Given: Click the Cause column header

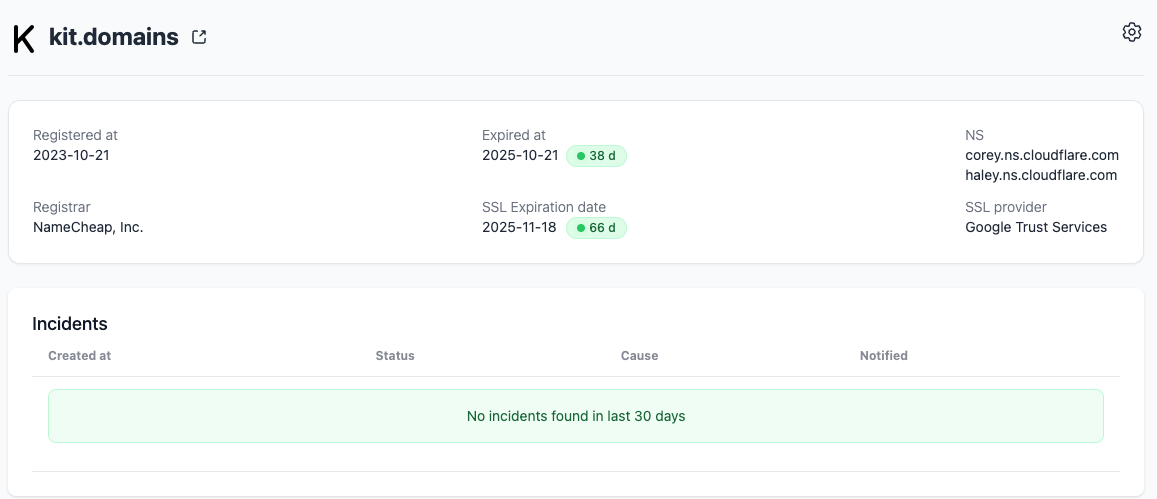Looking at the screenshot, I should tap(639, 356).
